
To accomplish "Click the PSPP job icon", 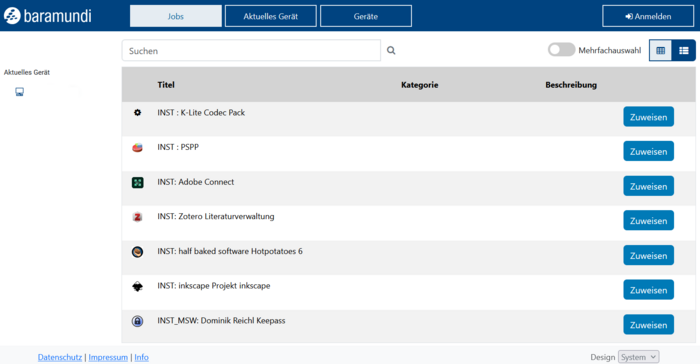I will tap(138, 147).
